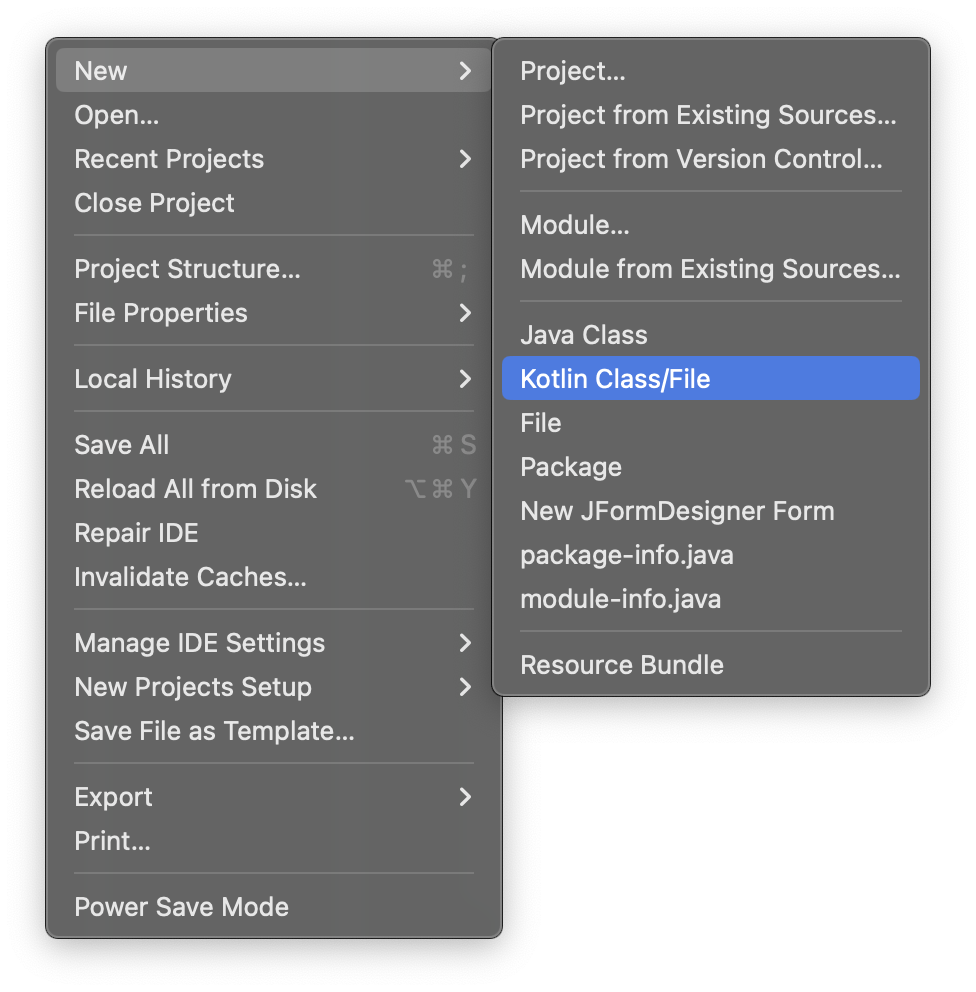Open Project Structure... dialog

click(x=187, y=269)
